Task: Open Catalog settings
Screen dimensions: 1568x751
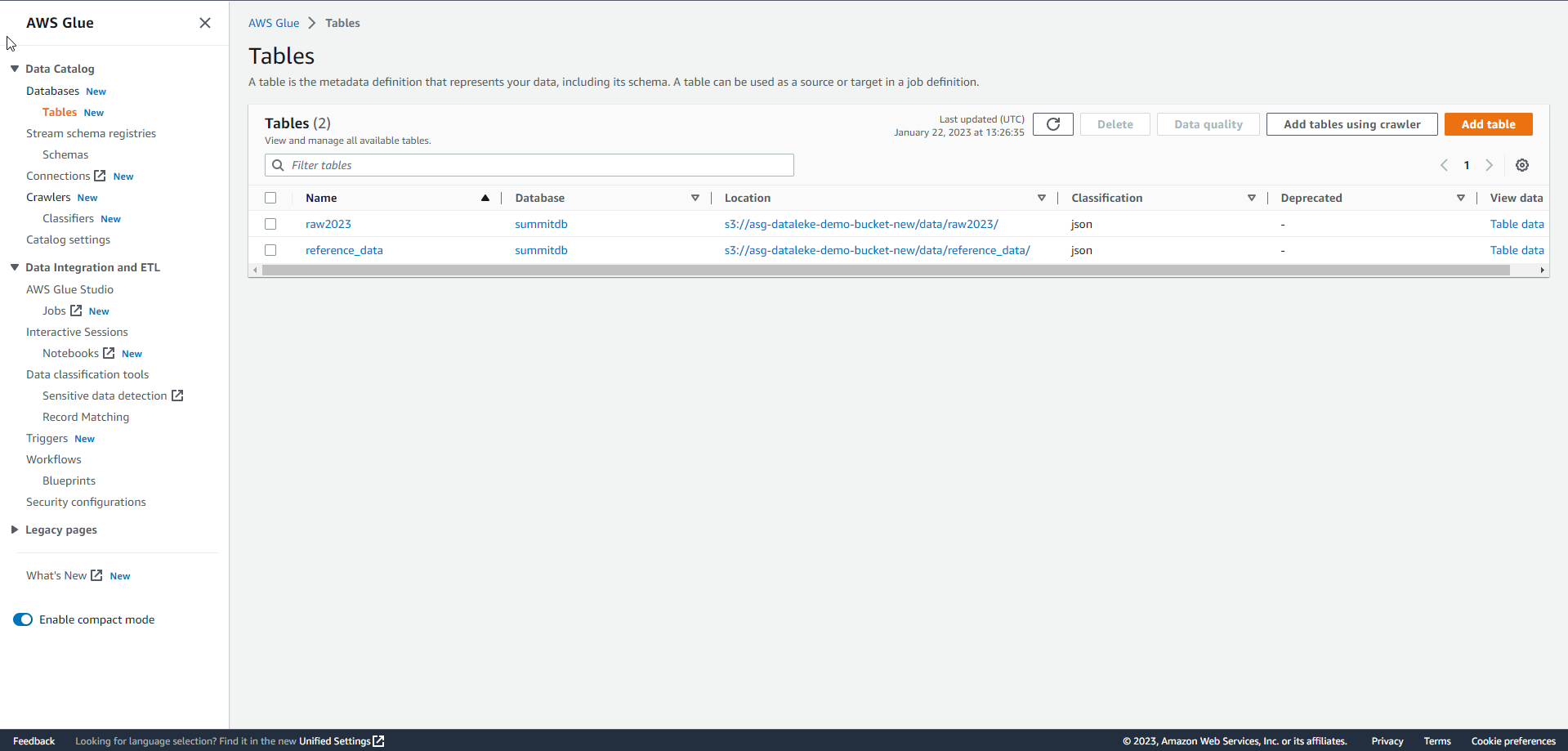Action: (x=68, y=239)
